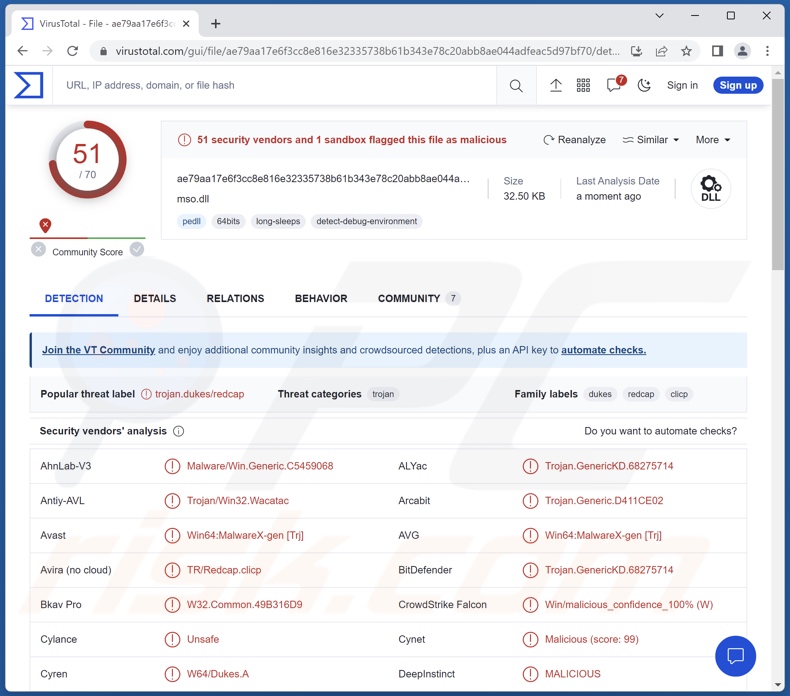This screenshot has width=790, height=696.
Task: Click Join the VT Community link
Action: tap(98, 350)
